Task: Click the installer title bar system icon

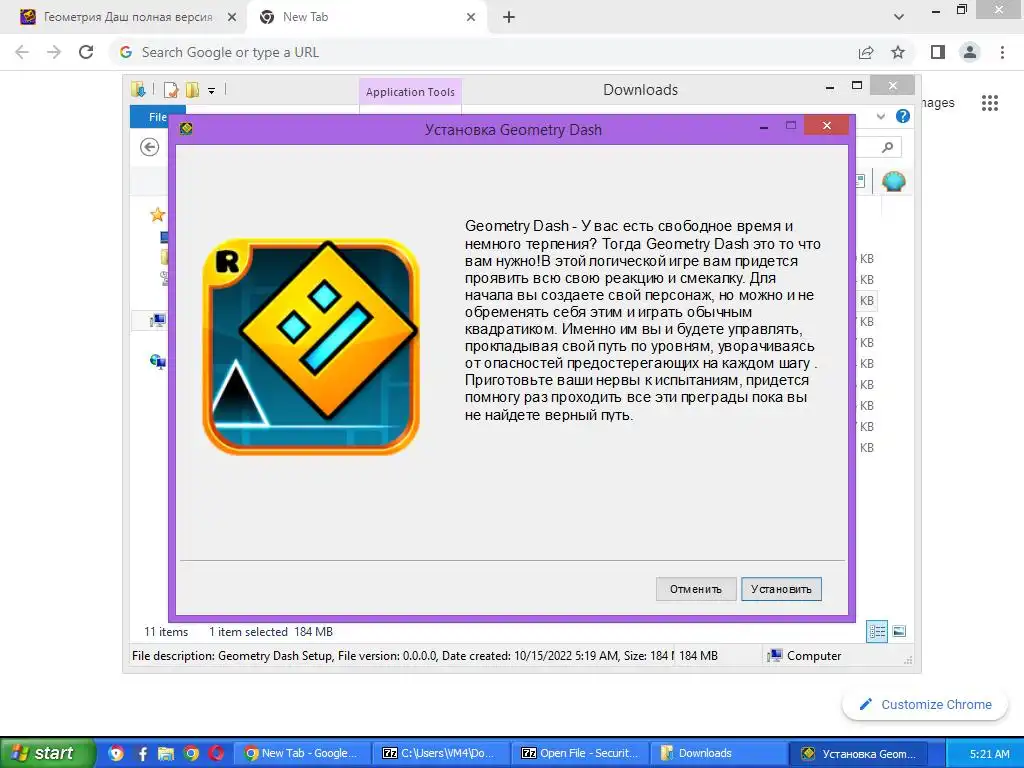Action: (186, 128)
